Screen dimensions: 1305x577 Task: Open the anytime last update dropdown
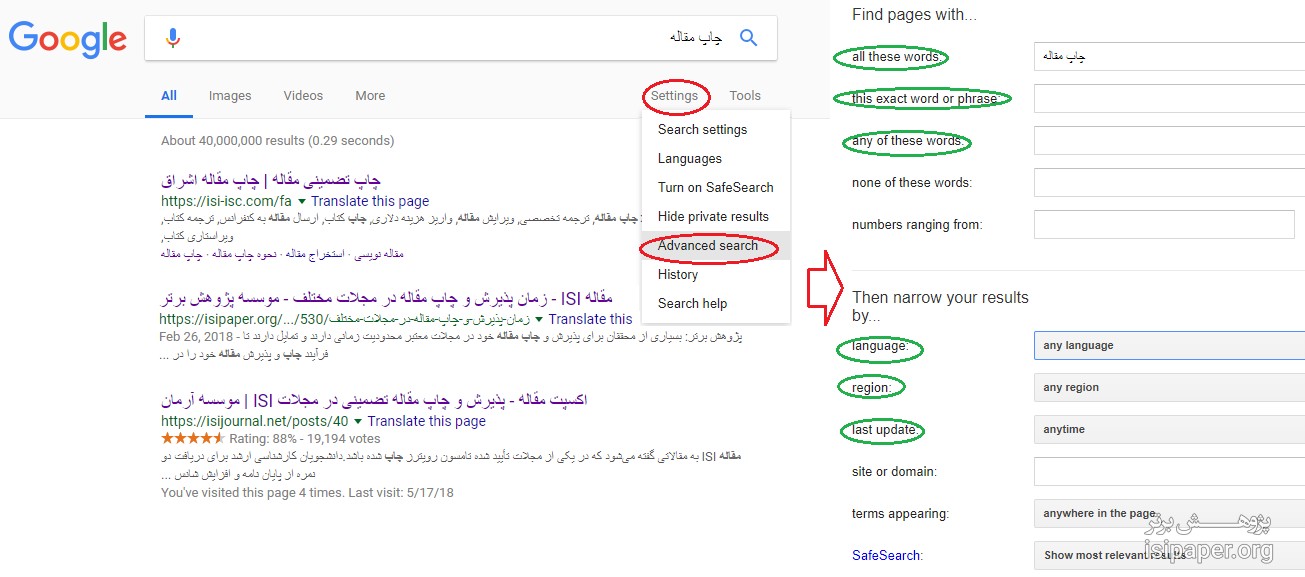[x=1169, y=429]
